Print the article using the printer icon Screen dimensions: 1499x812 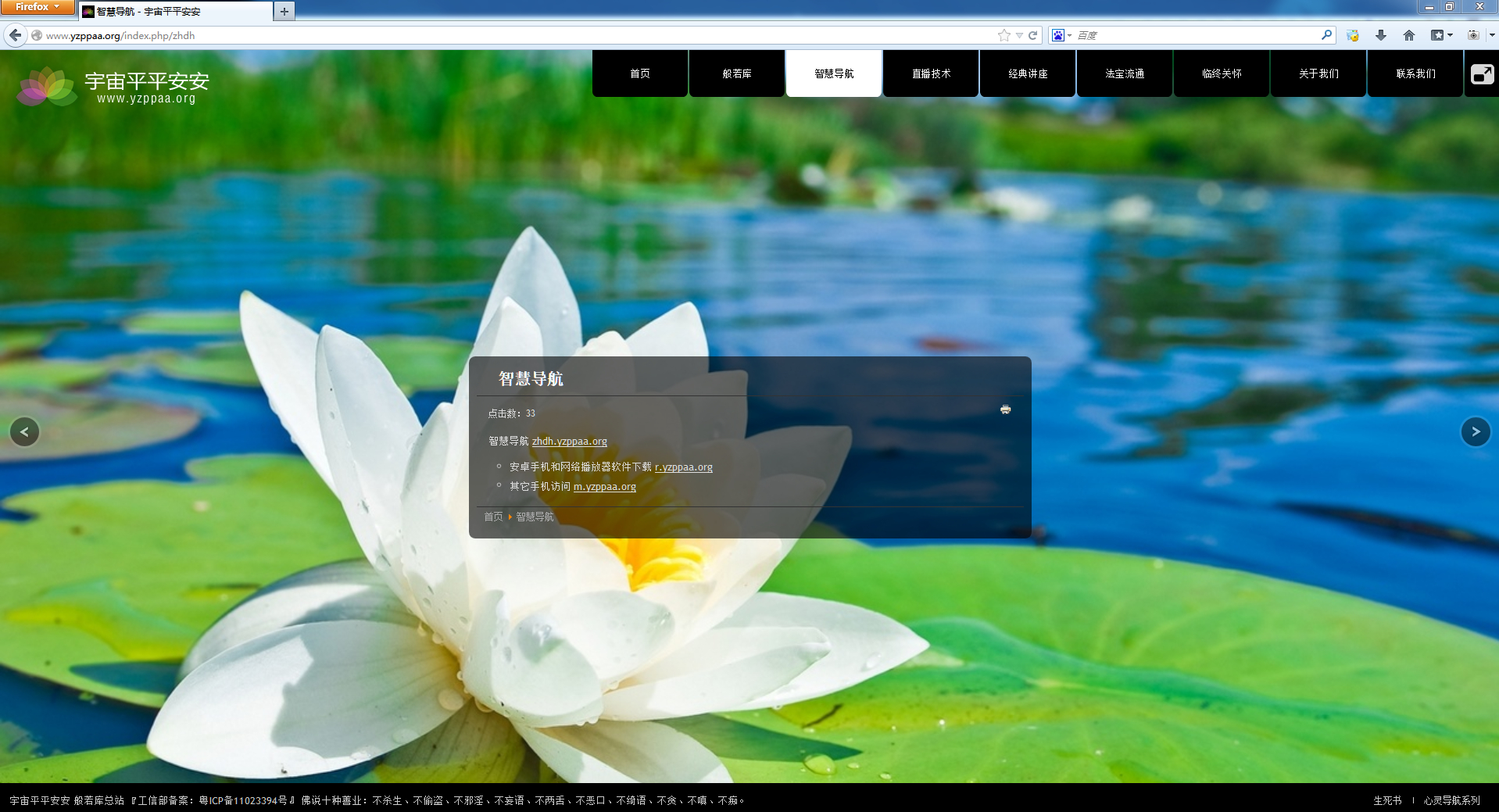[x=1006, y=410]
